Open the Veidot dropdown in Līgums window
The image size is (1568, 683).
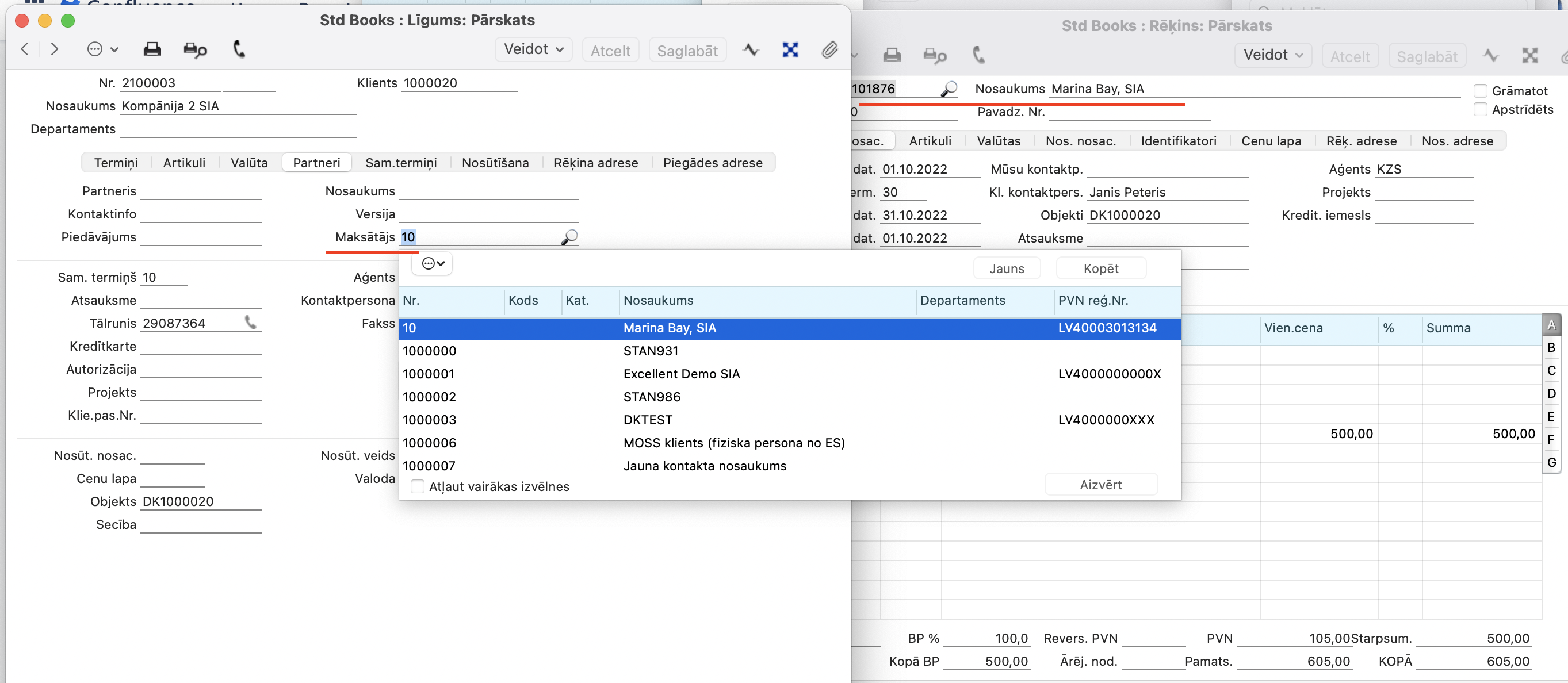(x=533, y=49)
